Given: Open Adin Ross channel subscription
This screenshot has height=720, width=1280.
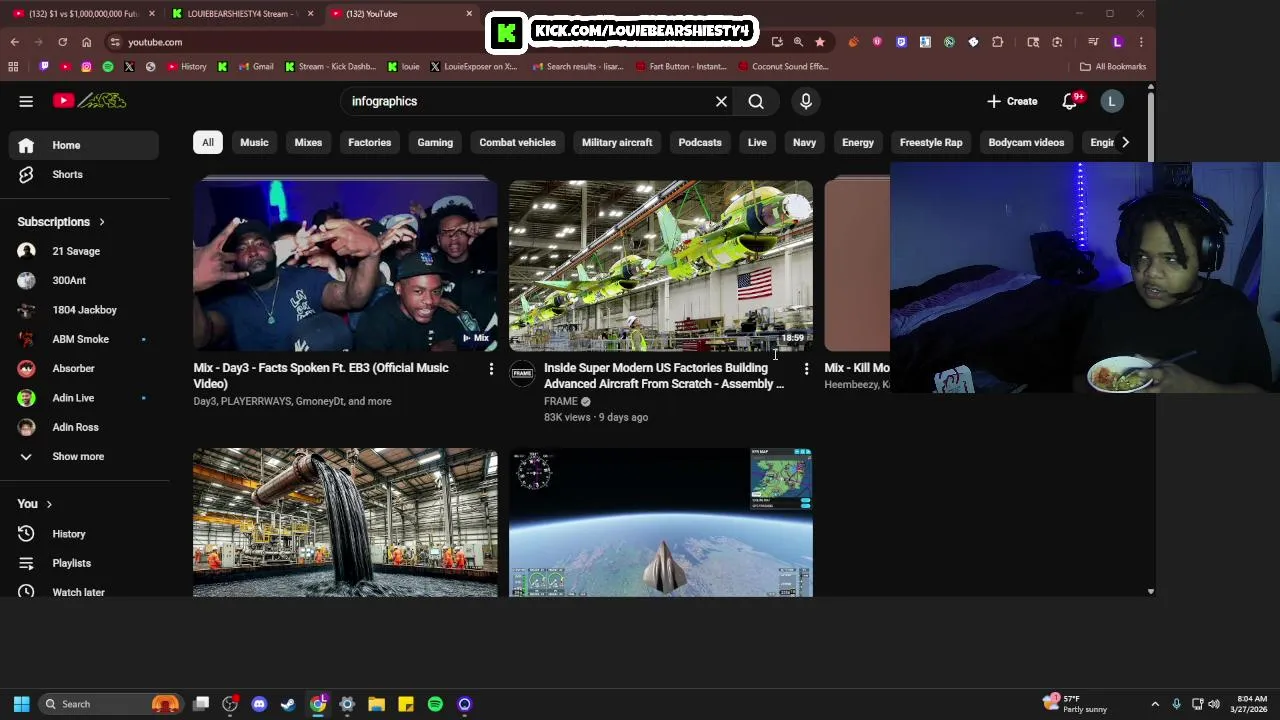Looking at the screenshot, I should pyautogui.click(x=84, y=427).
